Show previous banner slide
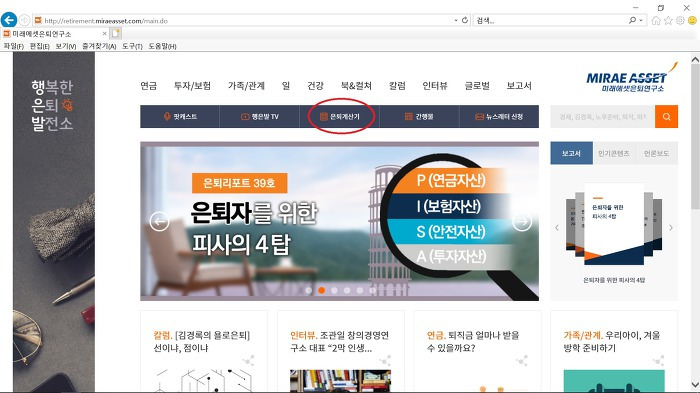The image size is (700, 393). (x=159, y=222)
